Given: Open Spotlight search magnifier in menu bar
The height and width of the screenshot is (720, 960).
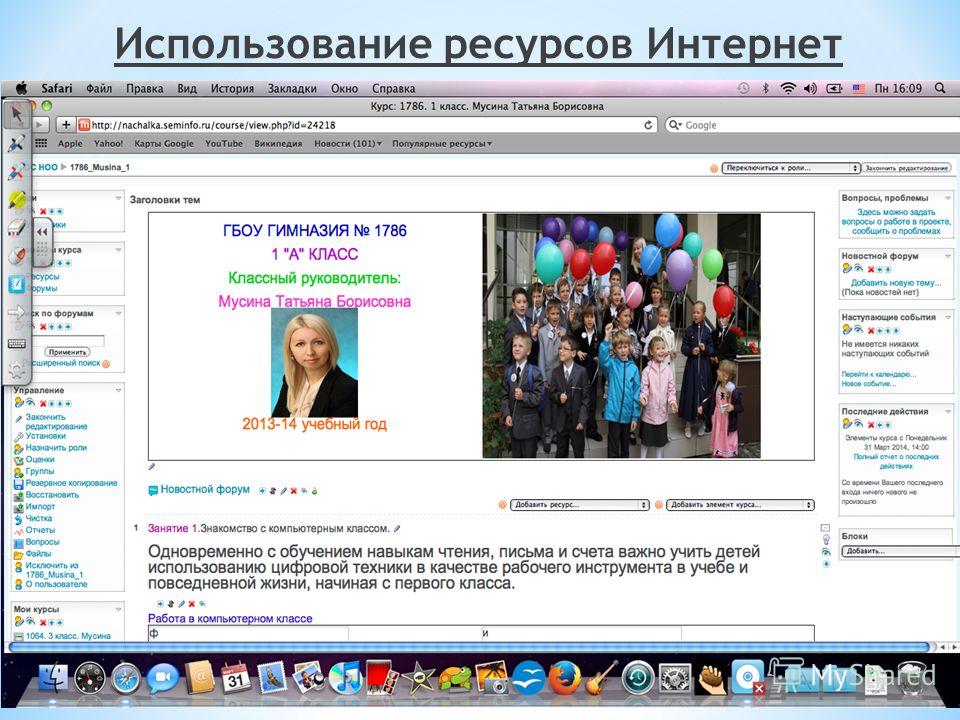Looking at the screenshot, I should click(940, 88).
